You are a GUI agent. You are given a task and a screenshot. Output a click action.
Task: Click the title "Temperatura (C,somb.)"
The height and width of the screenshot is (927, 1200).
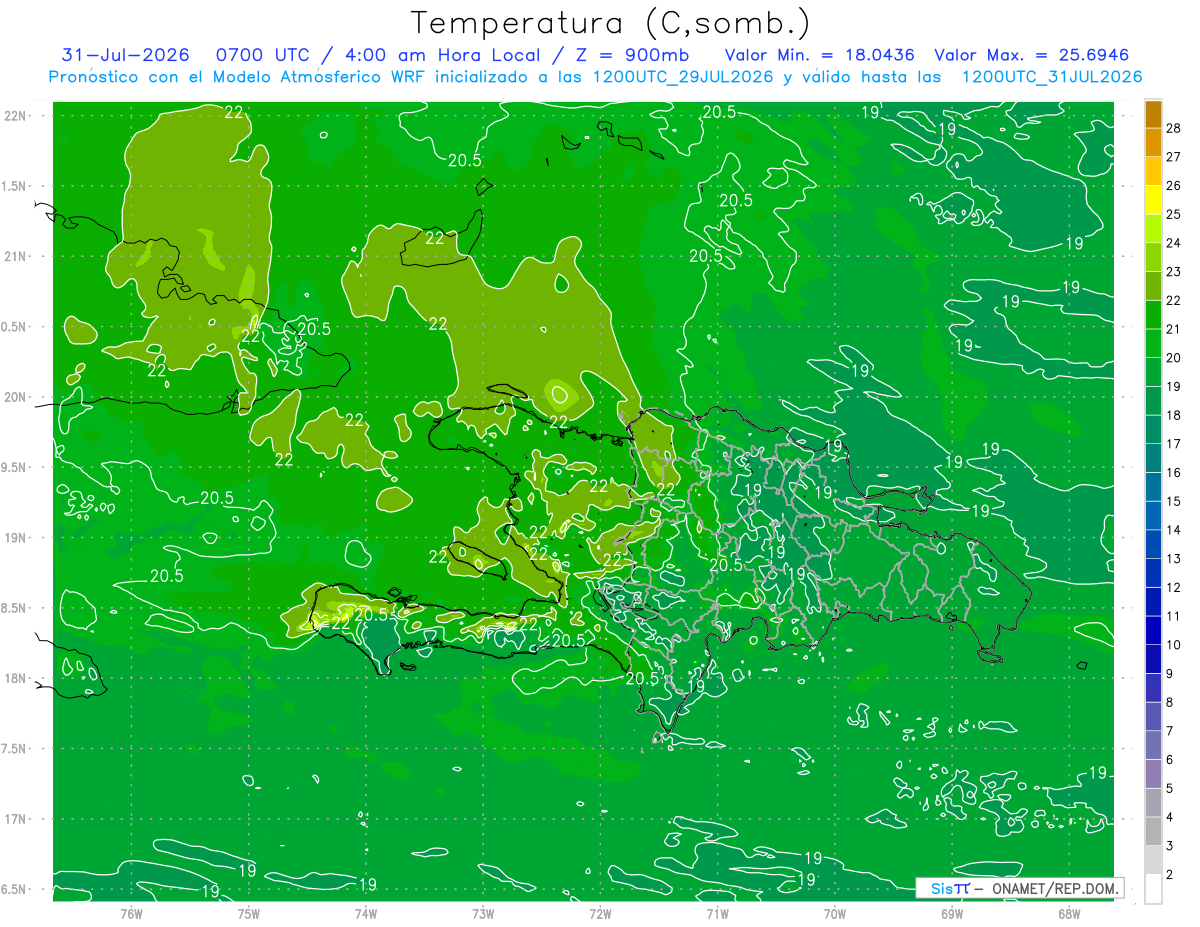(x=611, y=23)
